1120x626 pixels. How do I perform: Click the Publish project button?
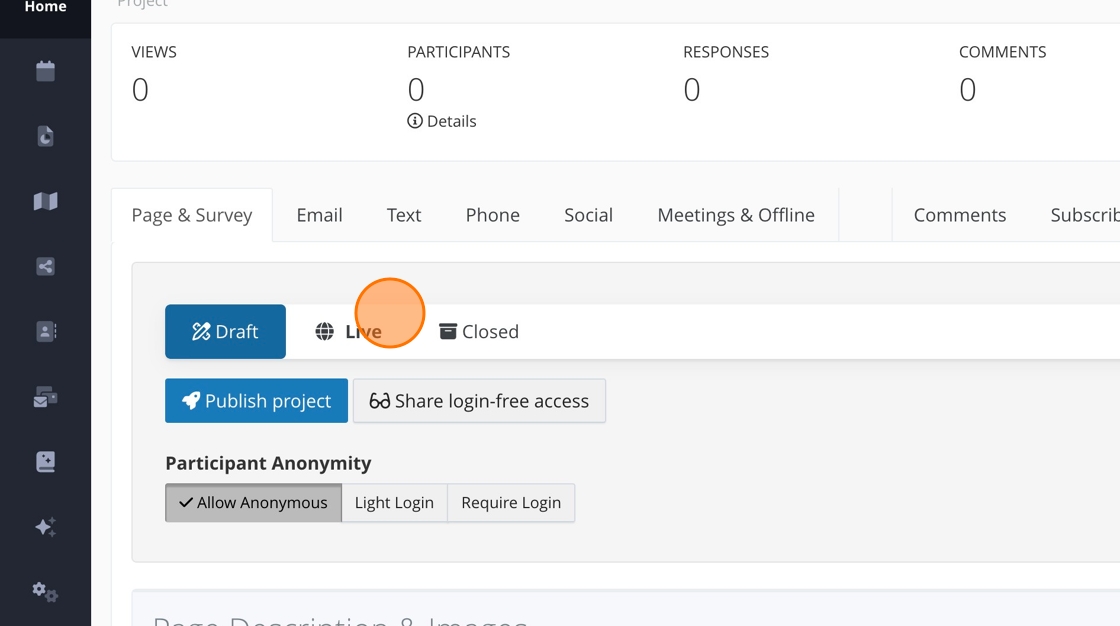[x=256, y=401]
